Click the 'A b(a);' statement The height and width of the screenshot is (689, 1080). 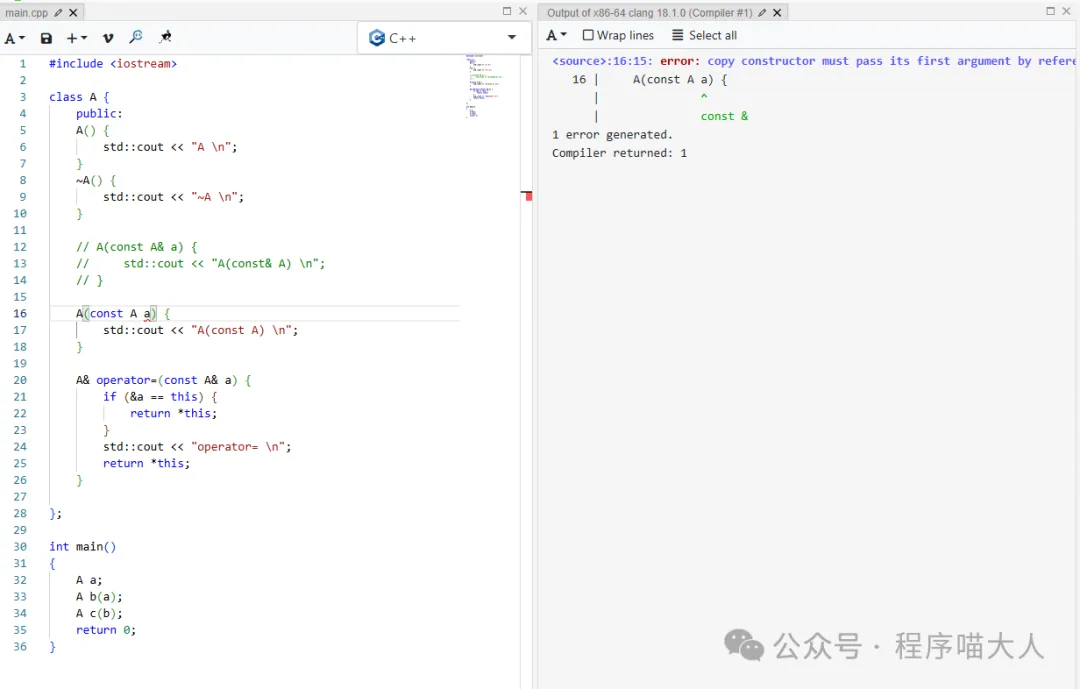(x=99, y=597)
